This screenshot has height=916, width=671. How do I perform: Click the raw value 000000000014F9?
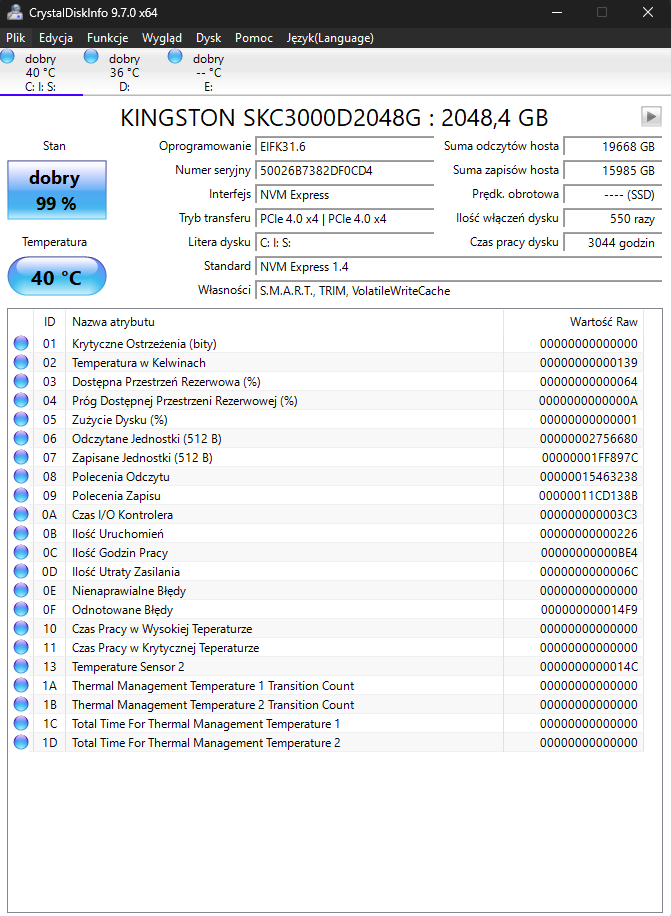pos(589,609)
